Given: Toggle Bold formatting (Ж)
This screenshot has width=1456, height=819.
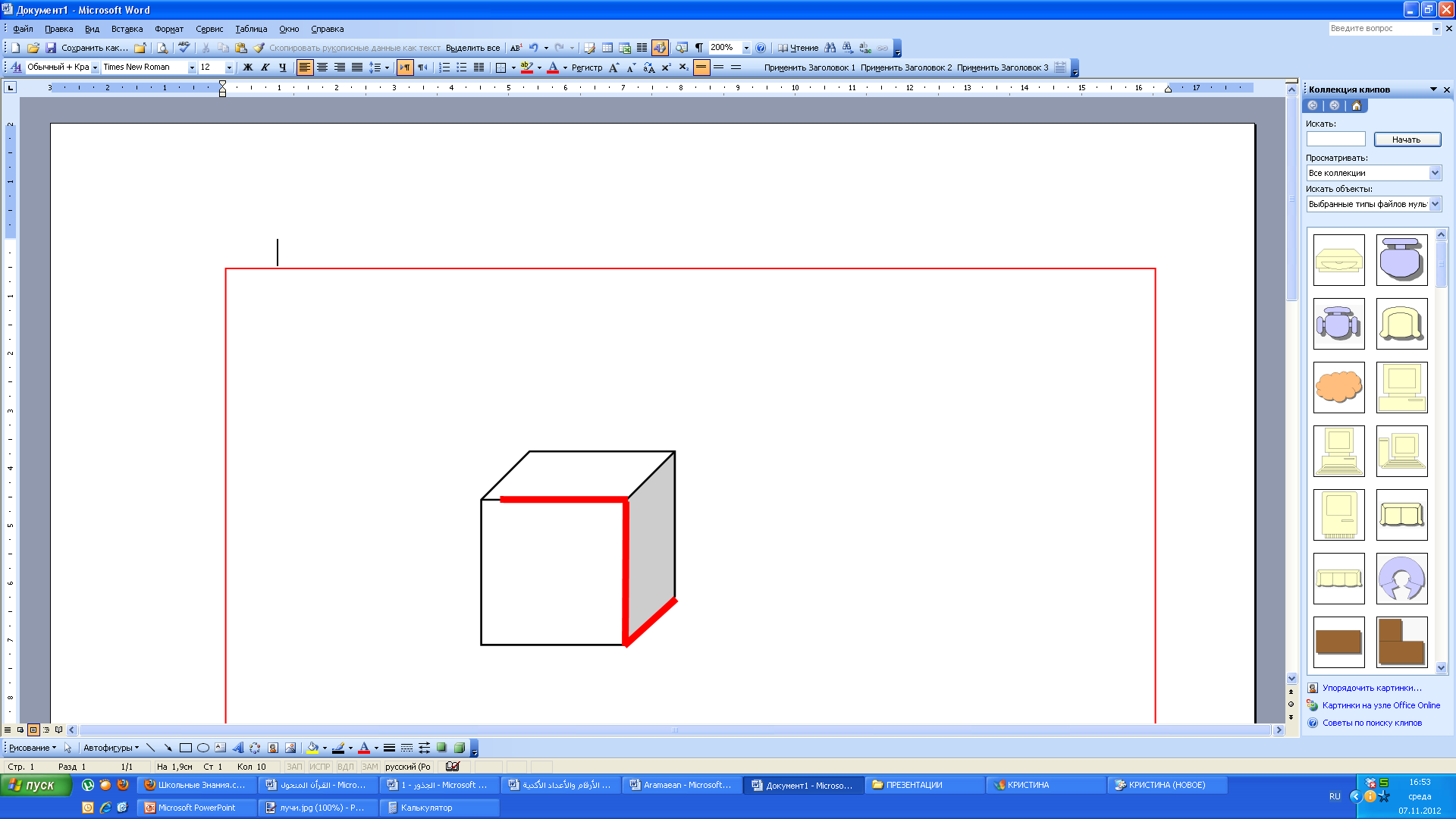Looking at the screenshot, I should [247, 67].
